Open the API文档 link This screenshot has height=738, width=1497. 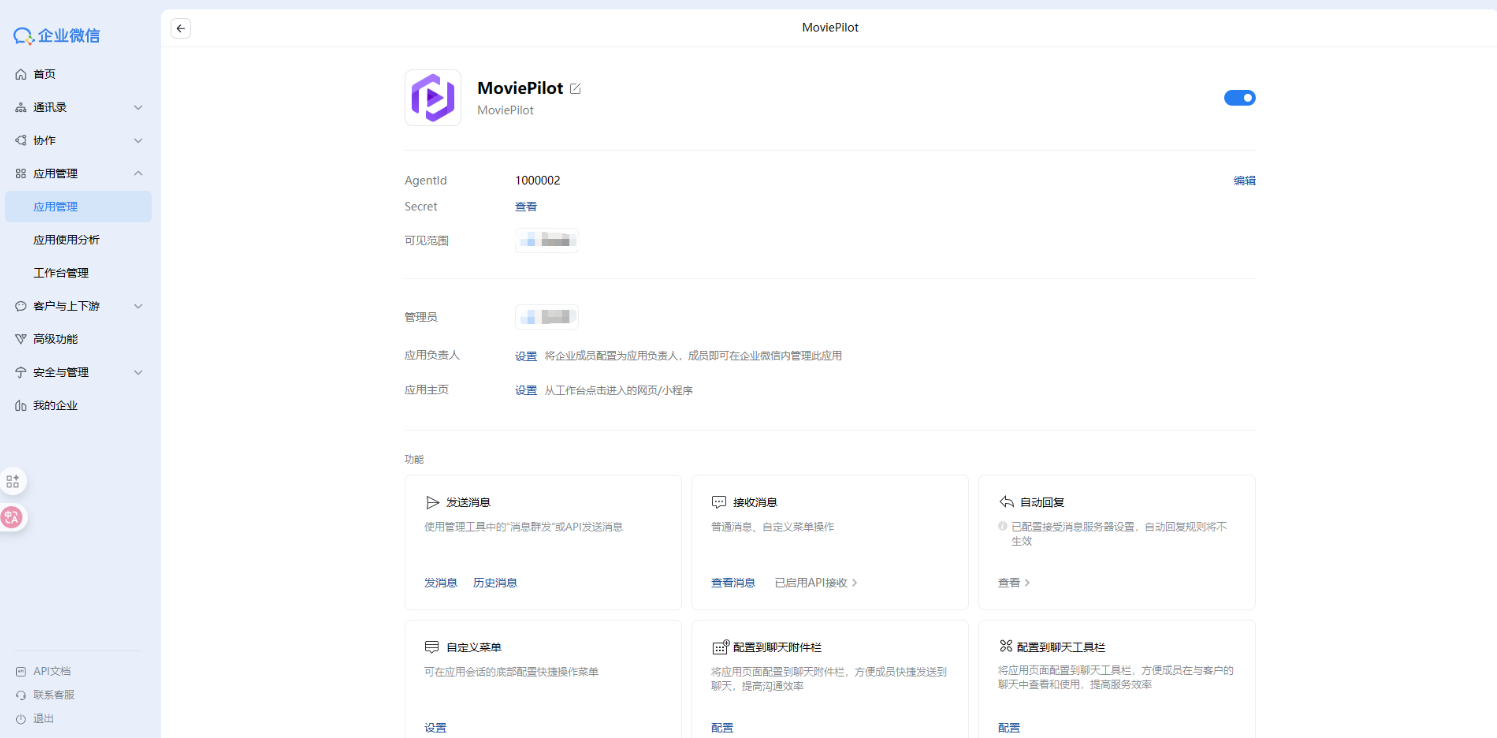52,671
